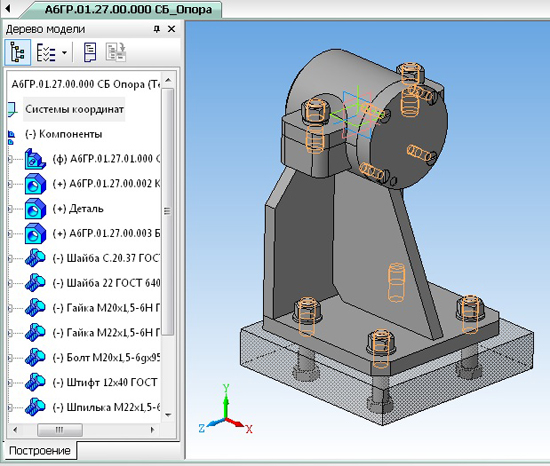This screenshot has width=550, height=466.
Task: Expand the Гайка M22x1,5-6H tree node
Action: [10, 333]
